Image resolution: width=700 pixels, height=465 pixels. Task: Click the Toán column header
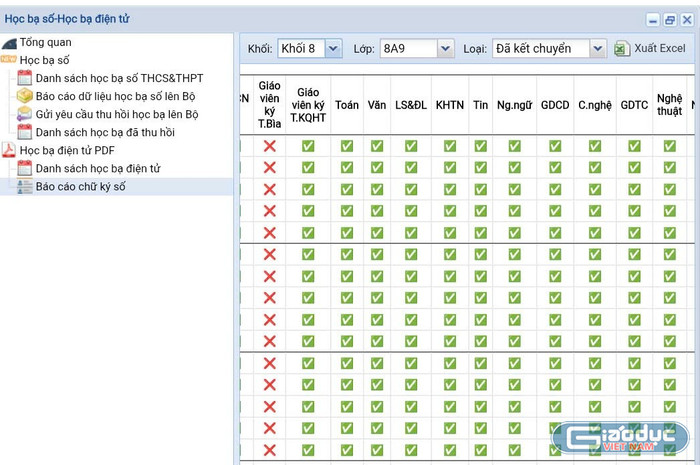click(x=347, y=105)
